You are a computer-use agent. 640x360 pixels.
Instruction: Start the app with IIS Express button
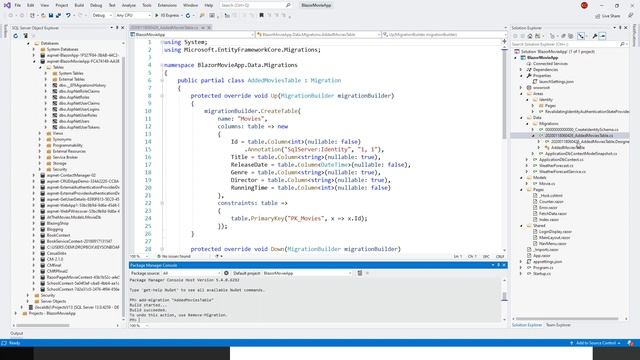point(167,16)
